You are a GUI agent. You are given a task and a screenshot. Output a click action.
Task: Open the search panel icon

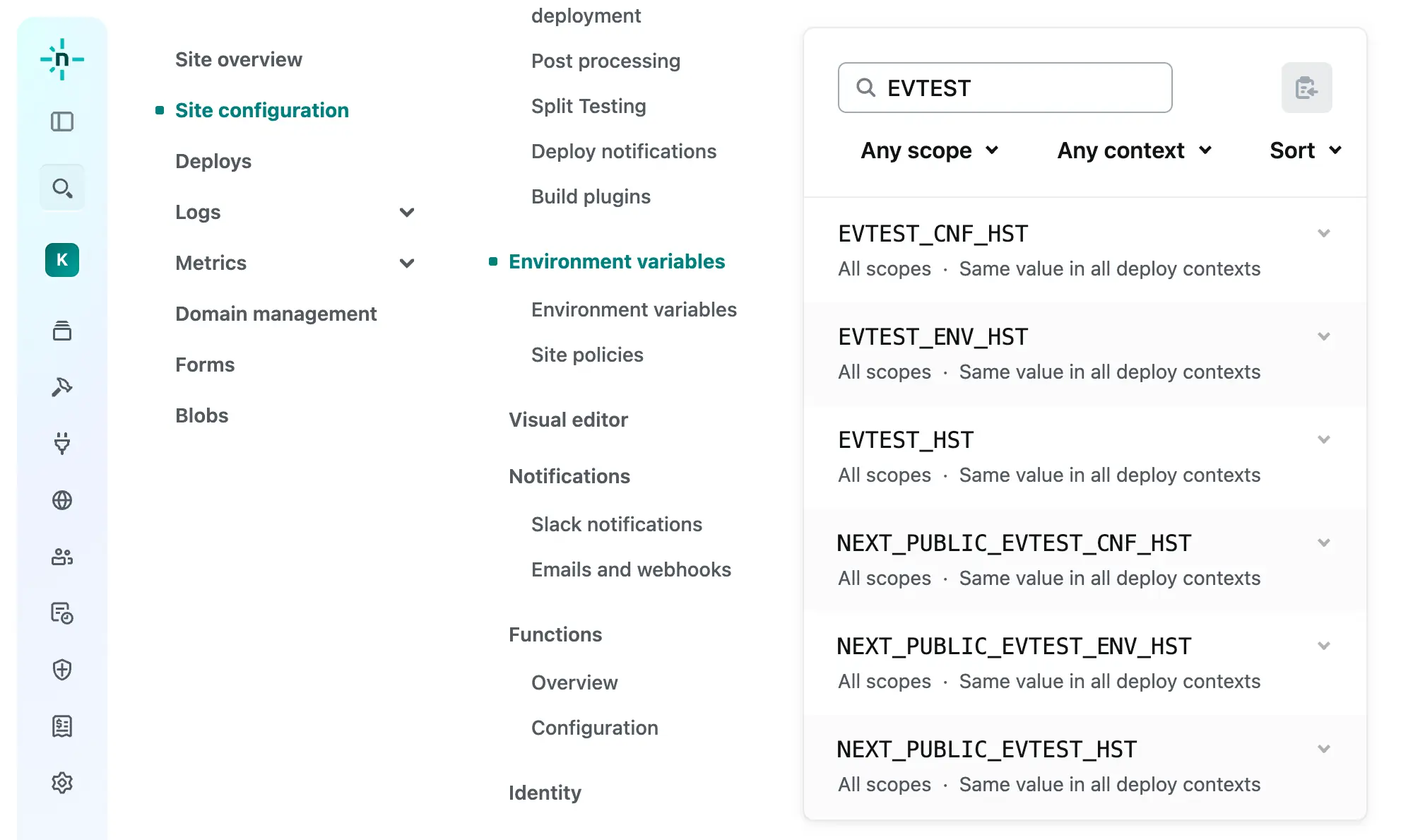(x=62, y=188)
